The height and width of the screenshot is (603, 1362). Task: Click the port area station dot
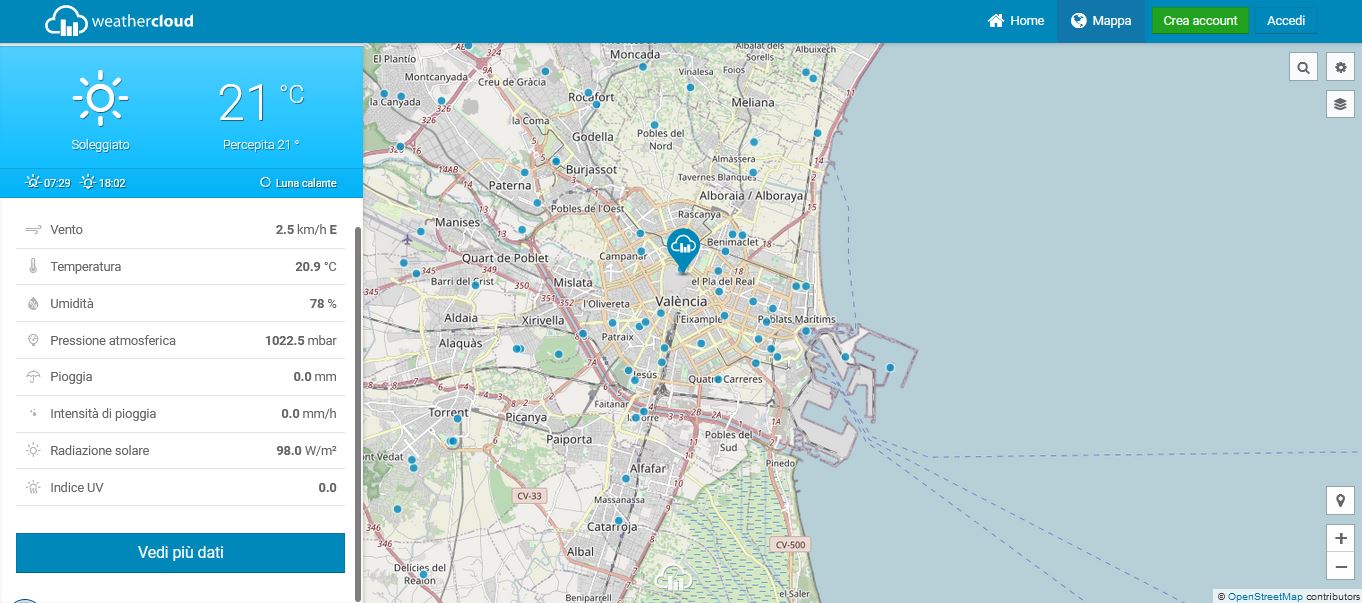click(x=890, y=367)
